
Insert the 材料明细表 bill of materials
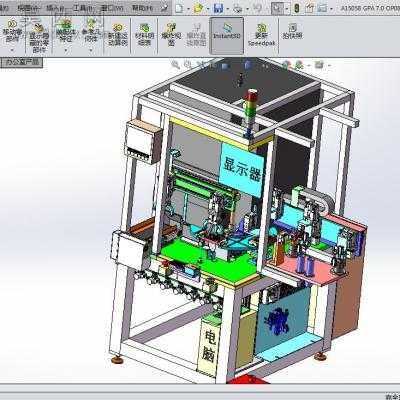click(x=144, y=35)
